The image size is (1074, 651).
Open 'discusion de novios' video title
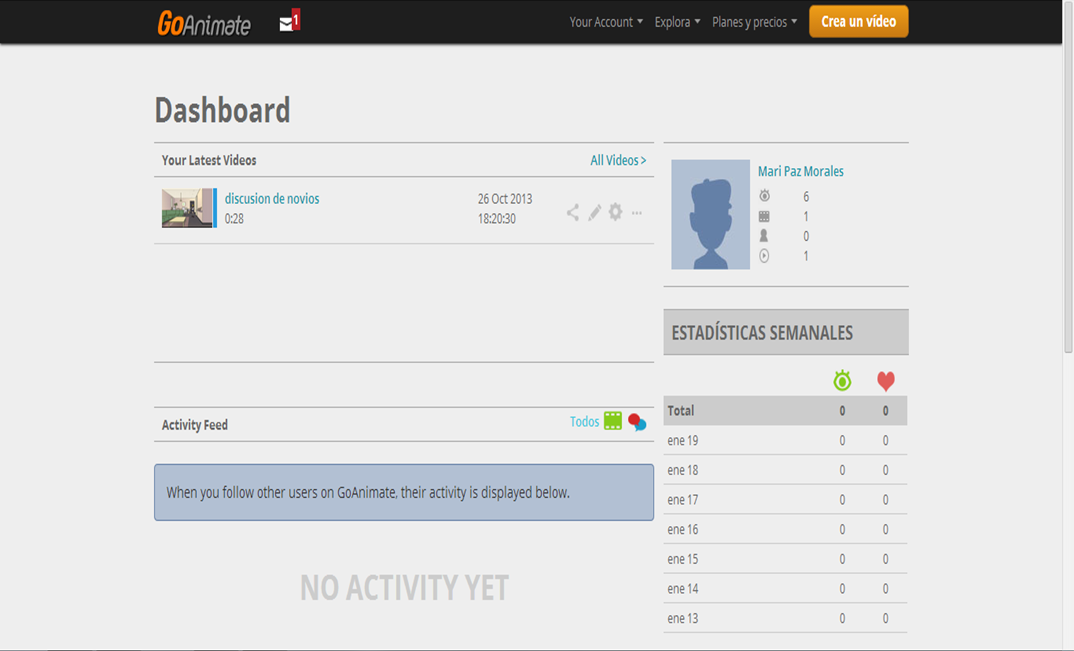tap(272, 199)
